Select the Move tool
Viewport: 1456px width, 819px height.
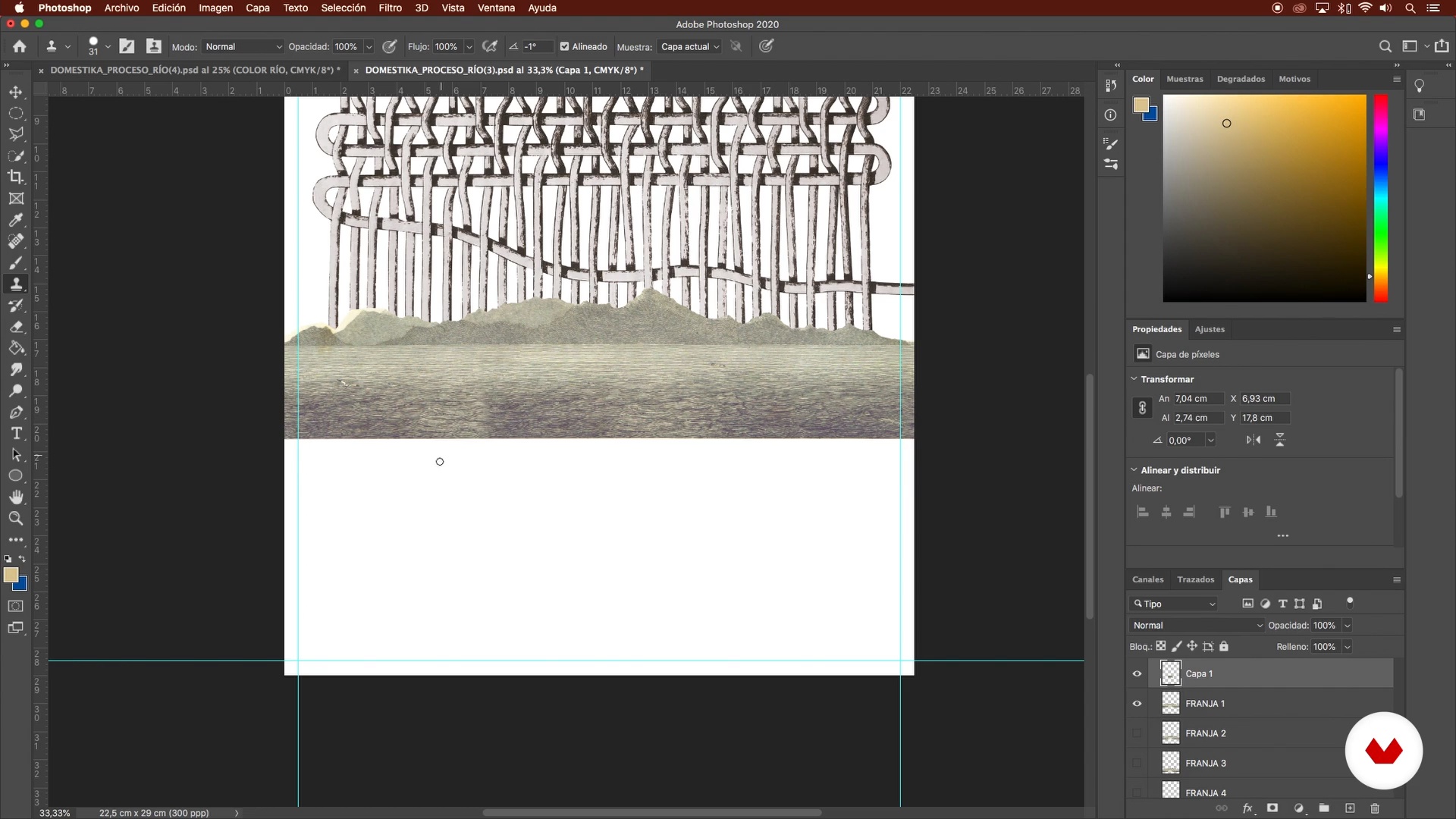(16, 92)
